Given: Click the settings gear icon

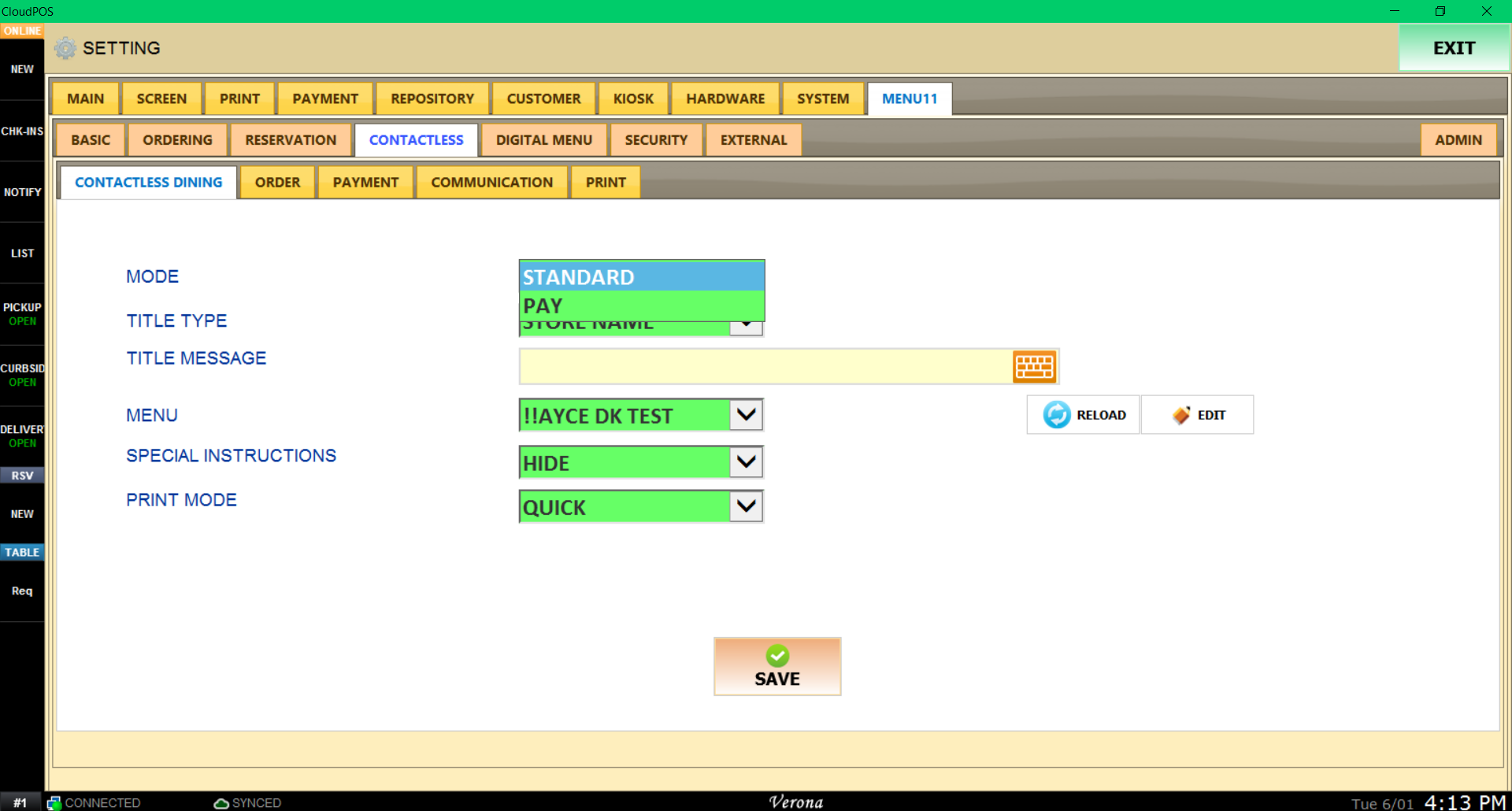Looking at the screenshot, I should (65, 48).
